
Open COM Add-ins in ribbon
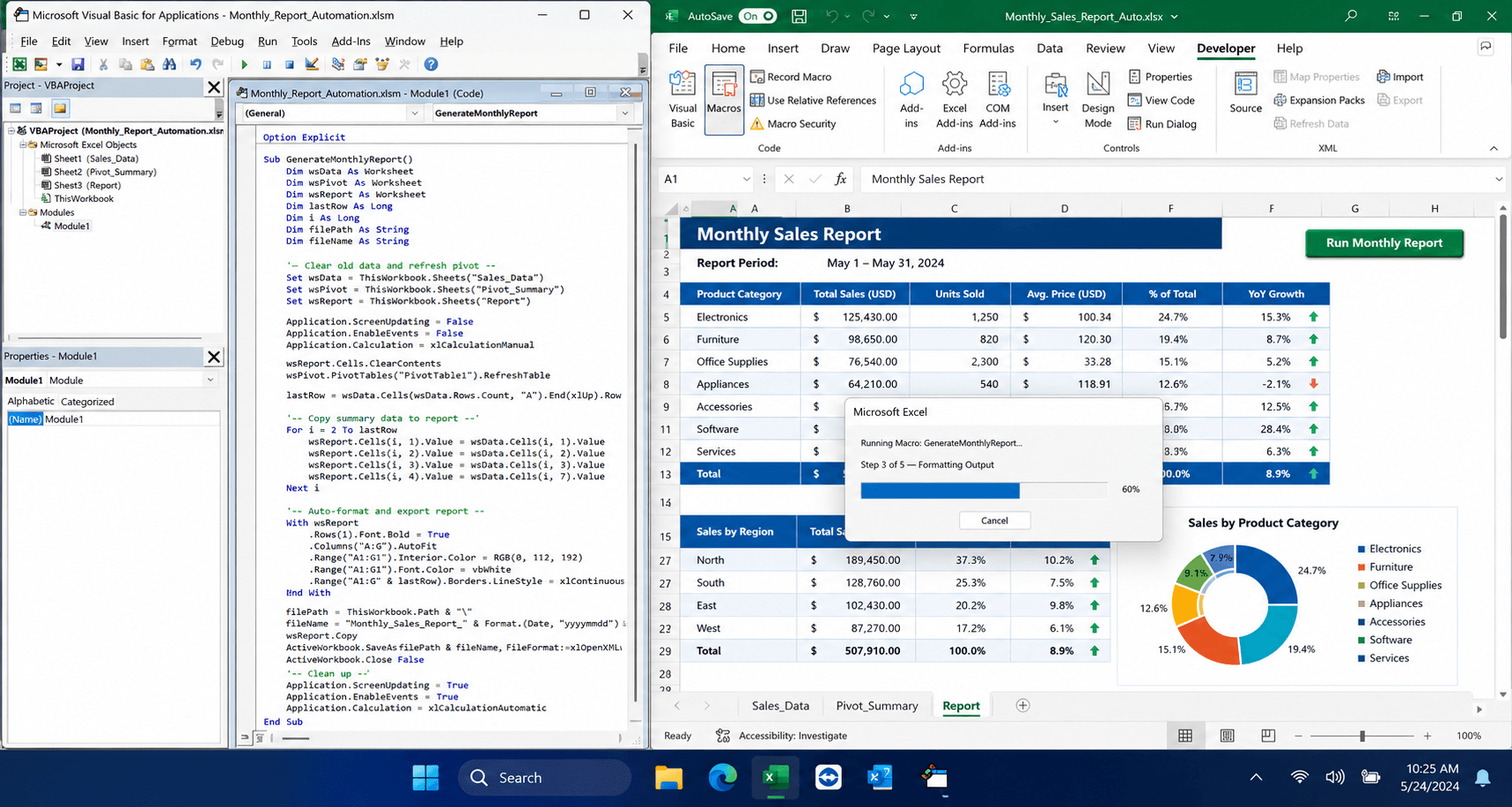click(x=998, y=100)
